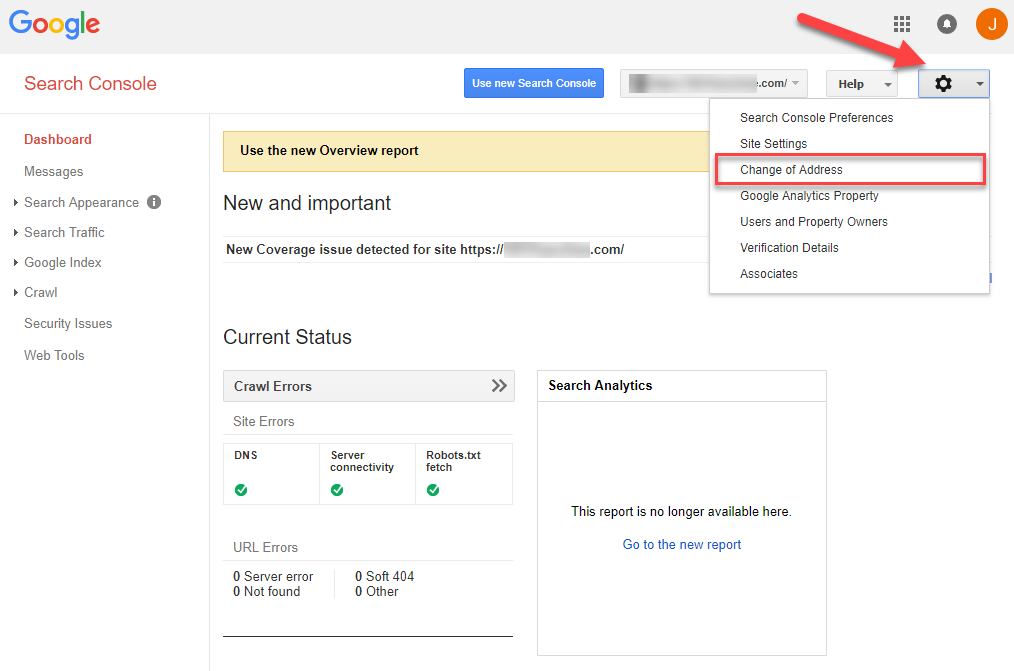Click the Crawl Errors double-chevron icon
Screen dimensions: 1014x671
point(499,386)
